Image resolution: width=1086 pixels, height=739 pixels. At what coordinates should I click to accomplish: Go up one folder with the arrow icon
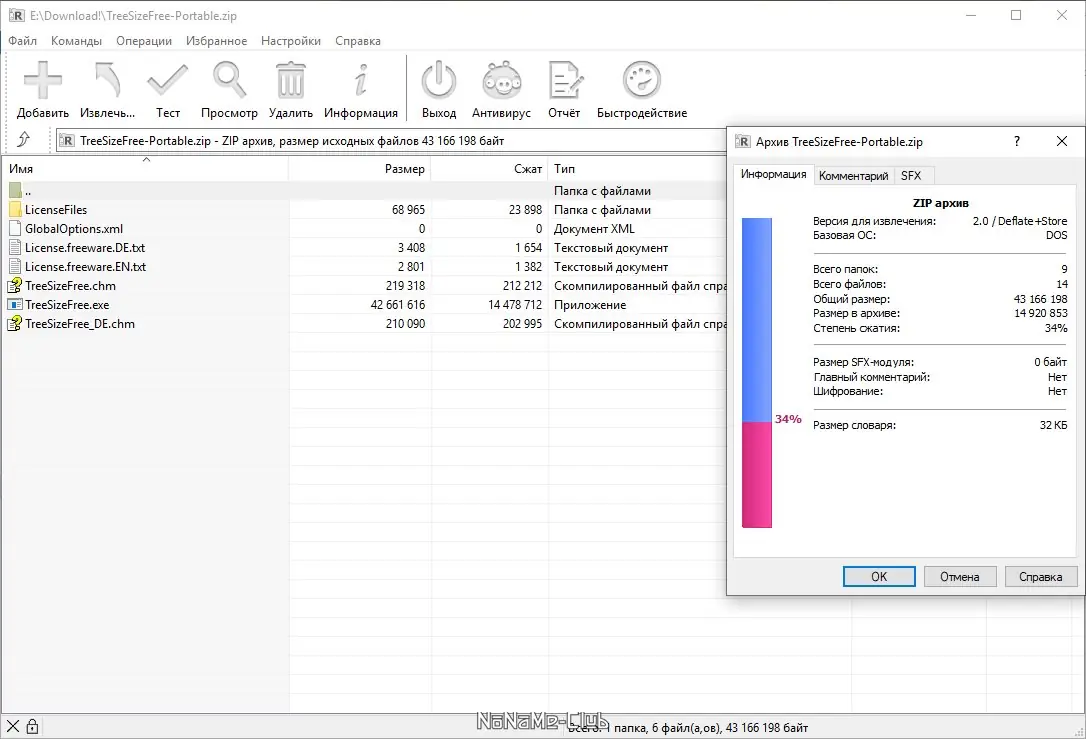point(24,140)
